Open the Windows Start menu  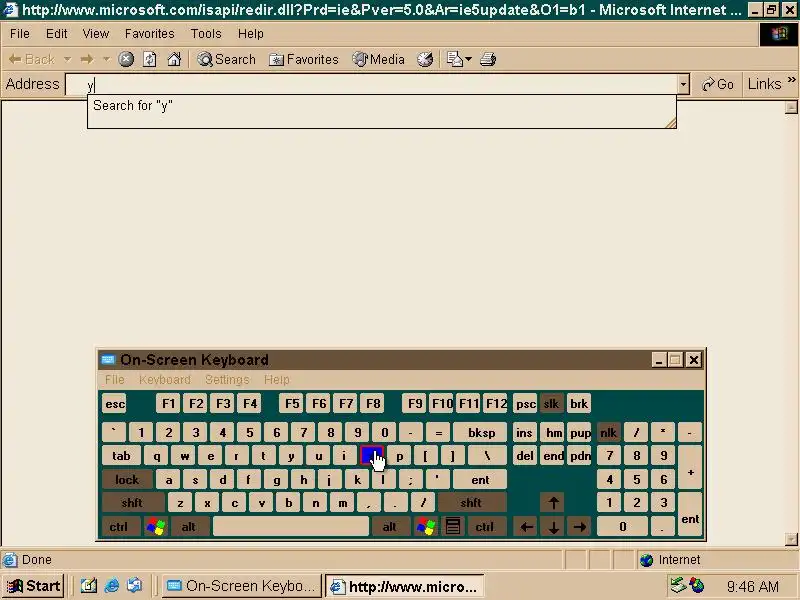pos(34,586)
